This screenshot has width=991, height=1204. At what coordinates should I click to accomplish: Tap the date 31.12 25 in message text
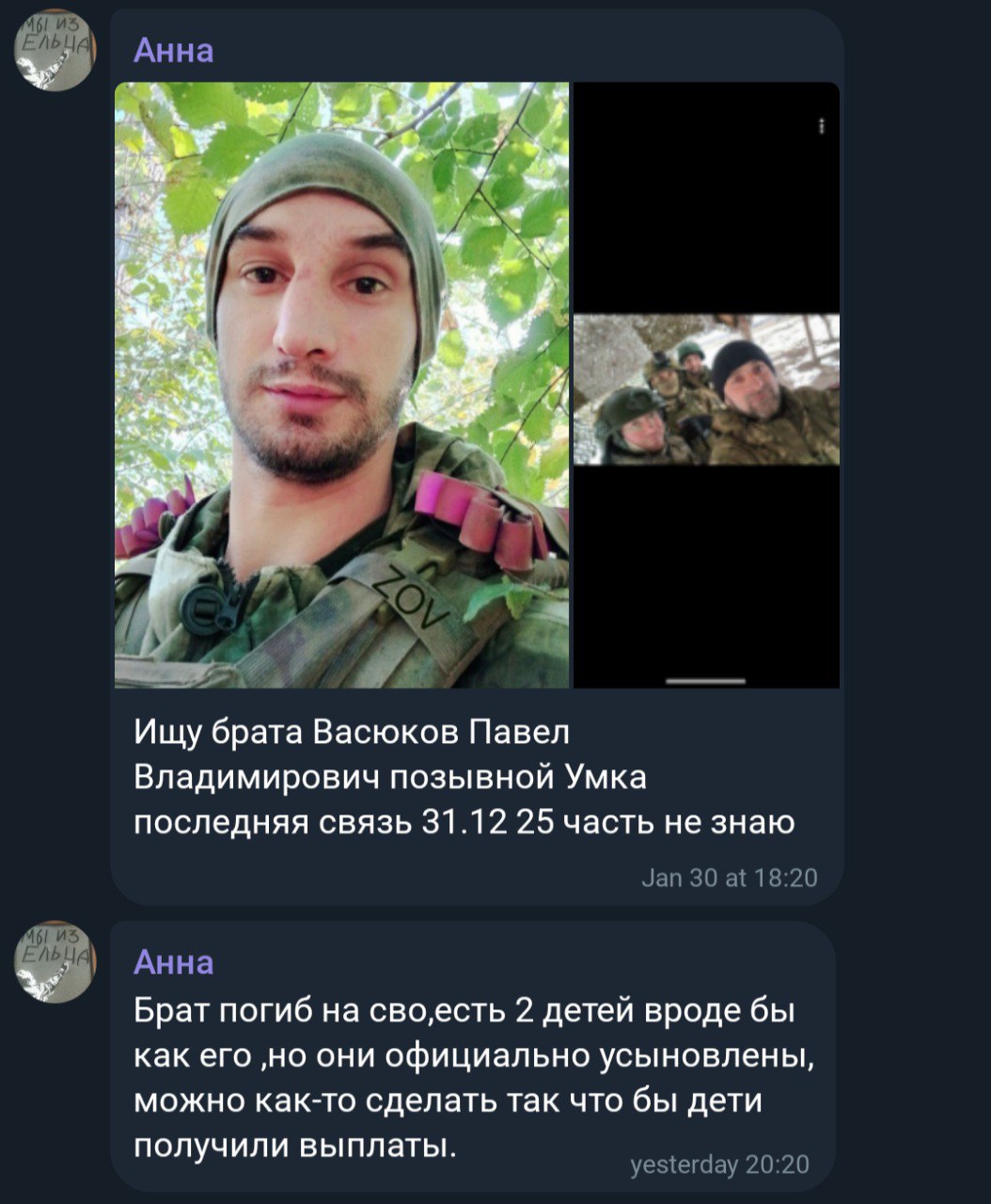(489, 823)
